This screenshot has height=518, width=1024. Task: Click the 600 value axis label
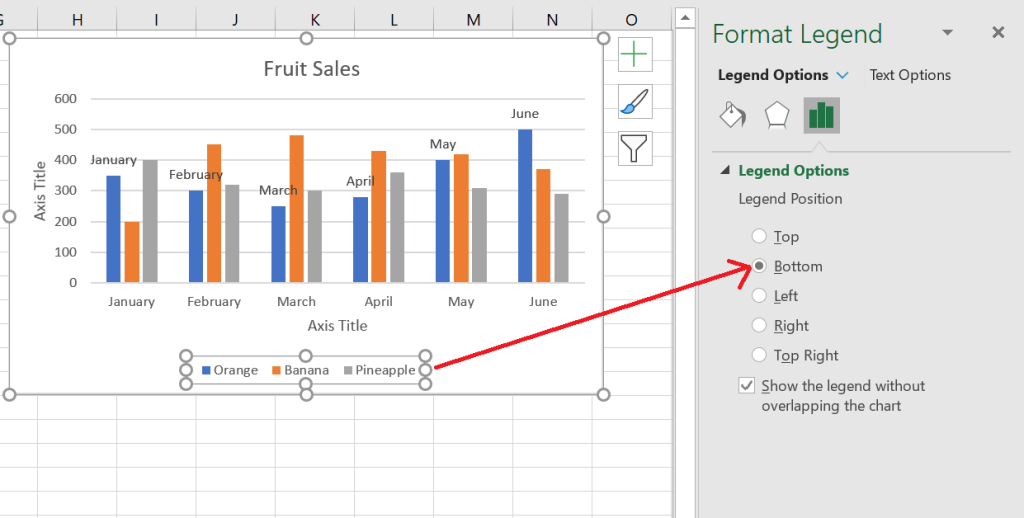click(x=66, y=99)
